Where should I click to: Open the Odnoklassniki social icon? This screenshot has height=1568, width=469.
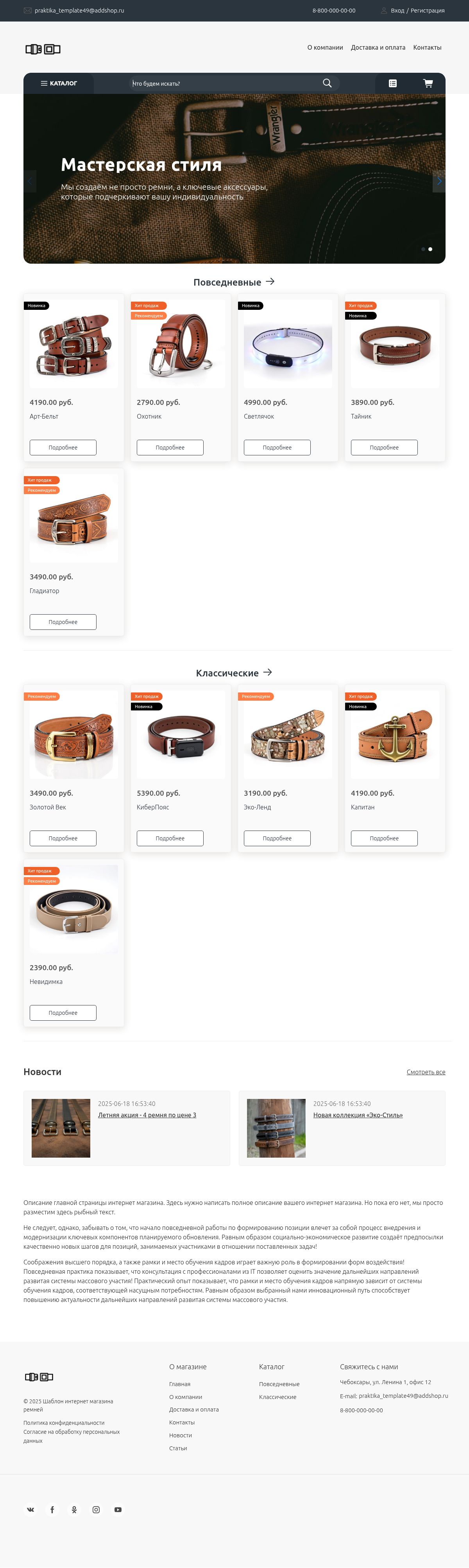click(x=74, y=1509)
